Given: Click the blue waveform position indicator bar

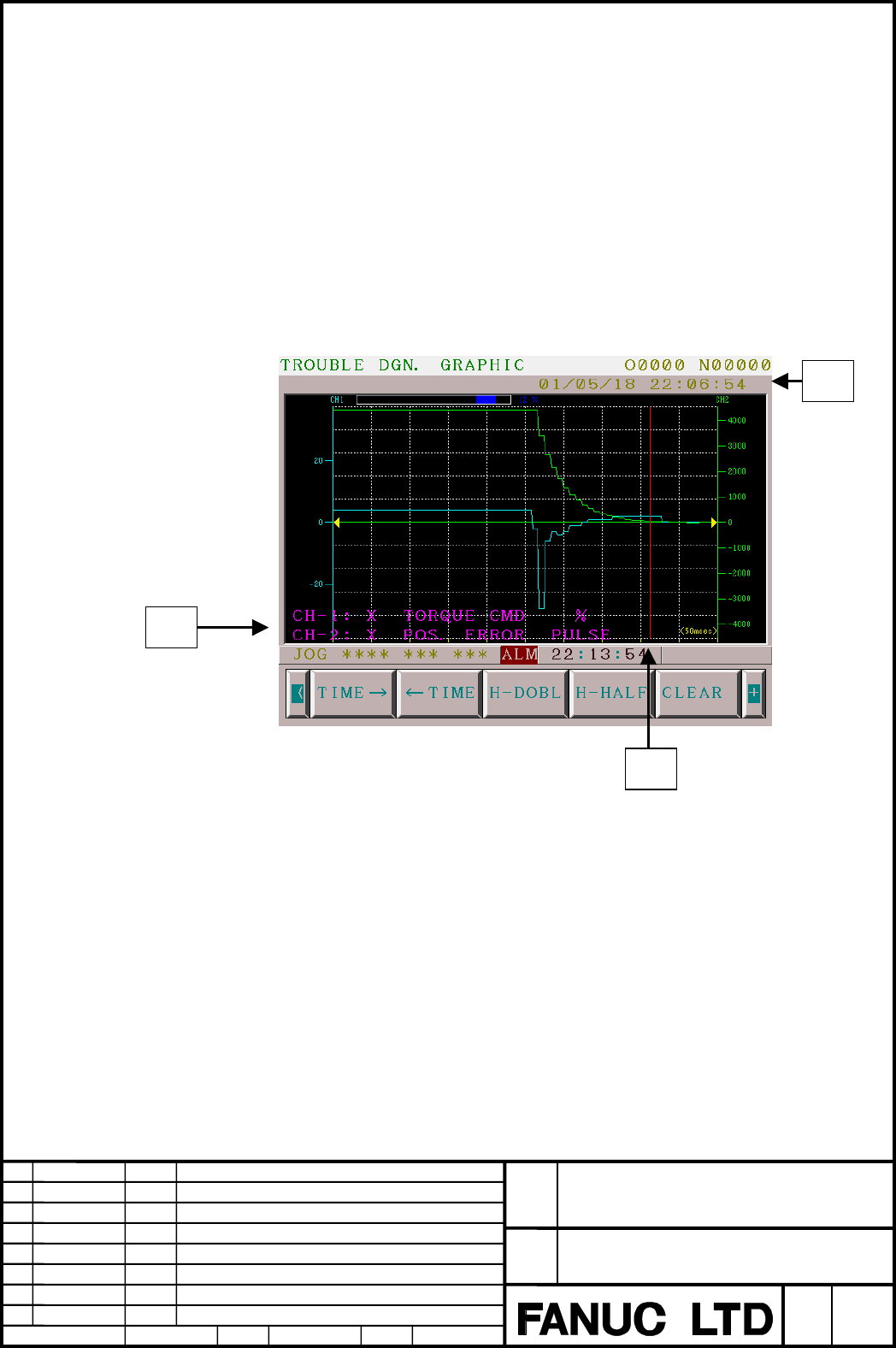Looking at the screenshot, I should [x=486, y=399].
